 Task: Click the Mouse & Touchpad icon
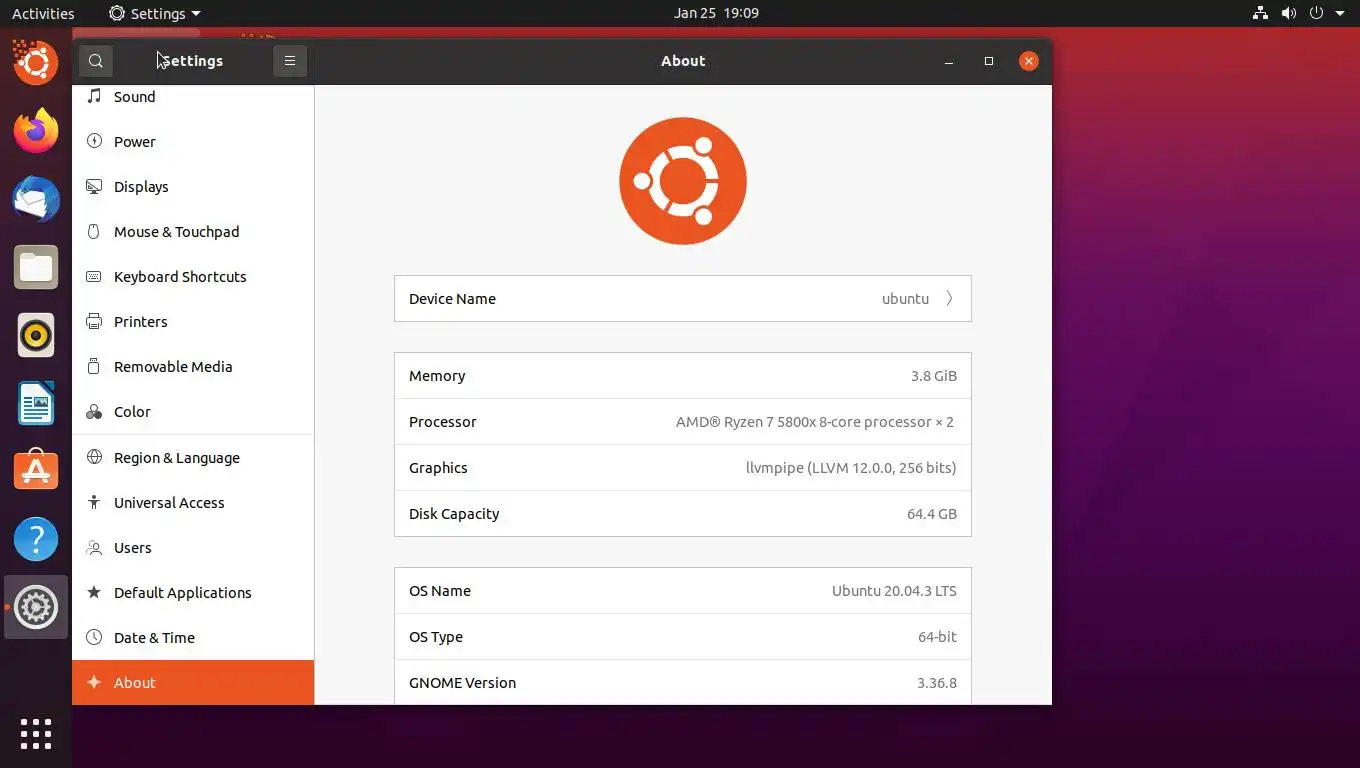click(x=94, y=231)
